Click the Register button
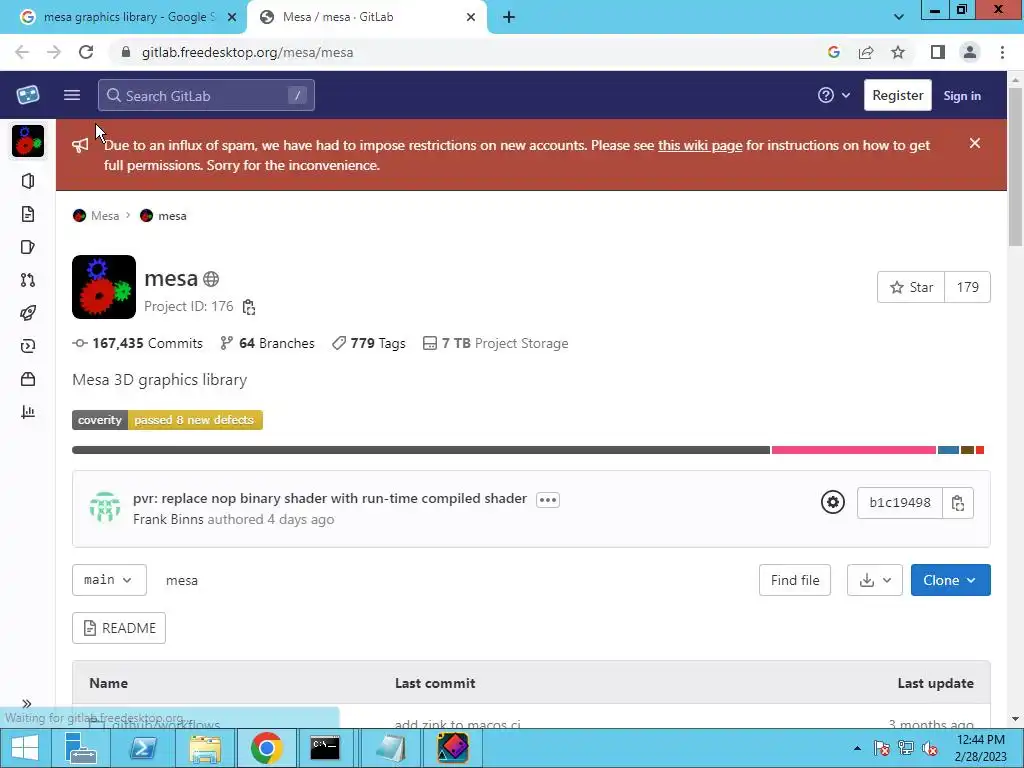 click(x=897, y=95)
